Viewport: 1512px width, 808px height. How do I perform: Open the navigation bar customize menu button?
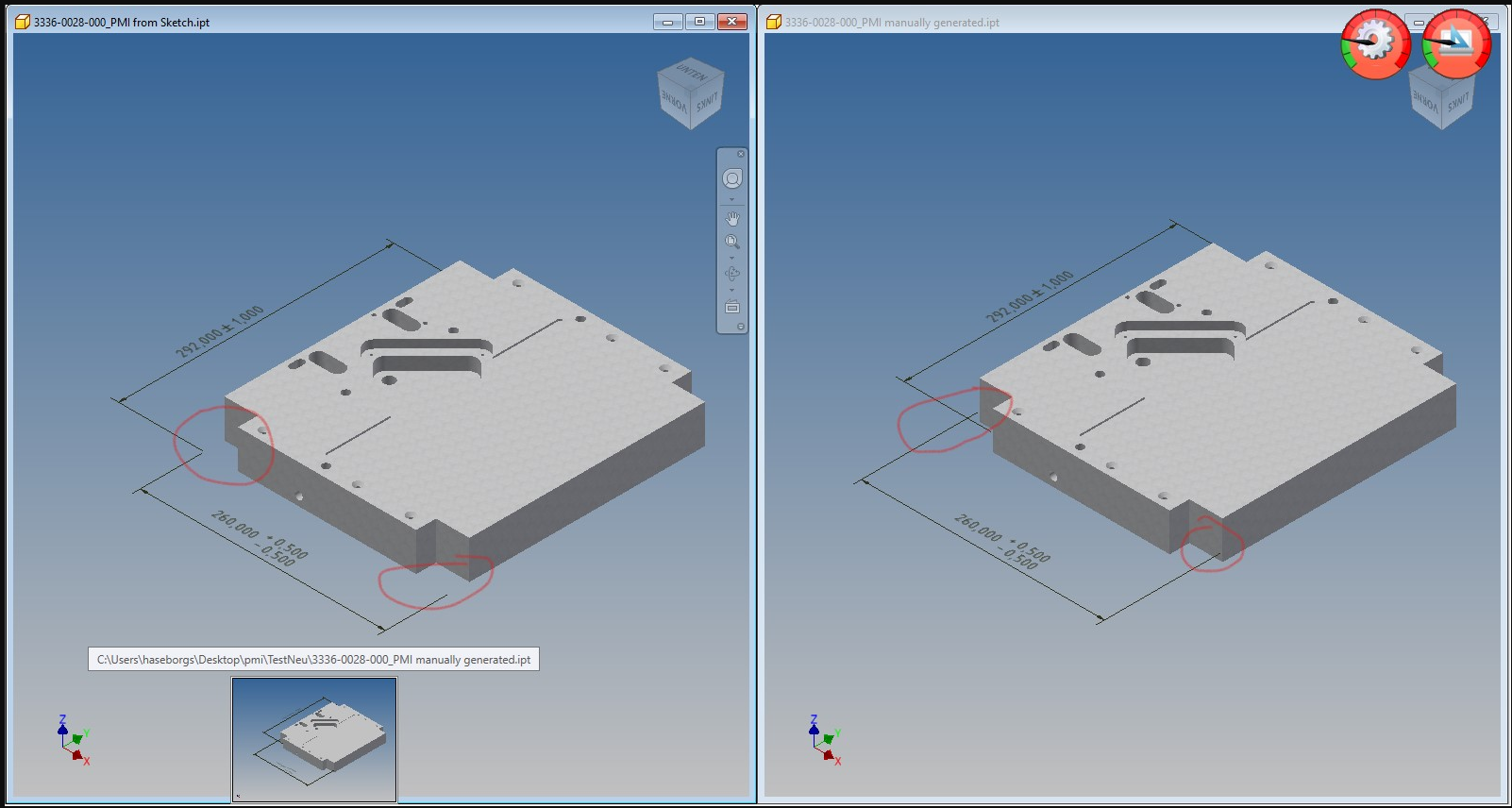tap(741, 327)
